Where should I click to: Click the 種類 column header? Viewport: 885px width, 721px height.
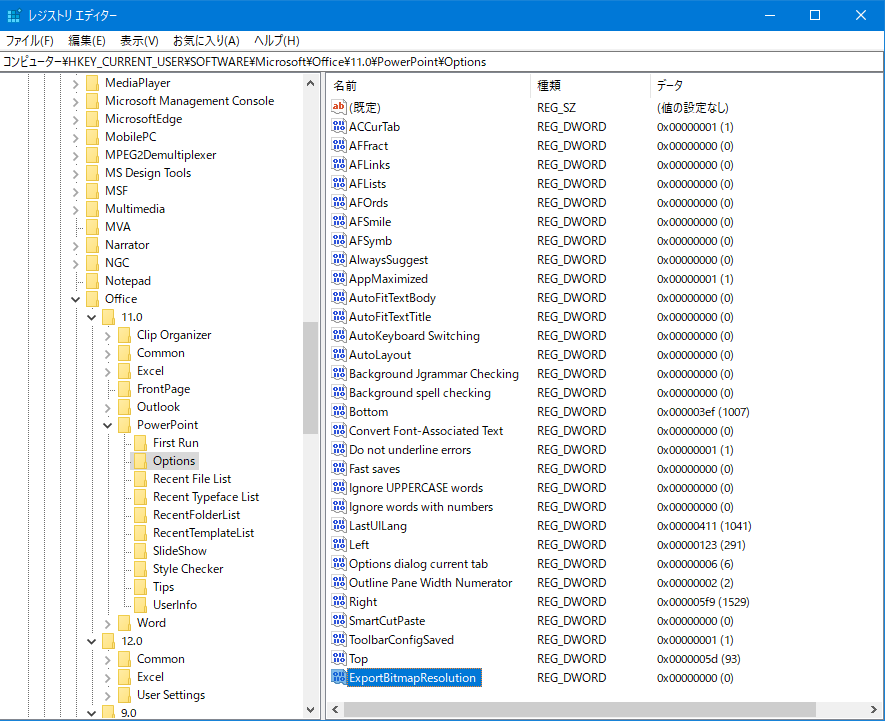pos(590,86)
